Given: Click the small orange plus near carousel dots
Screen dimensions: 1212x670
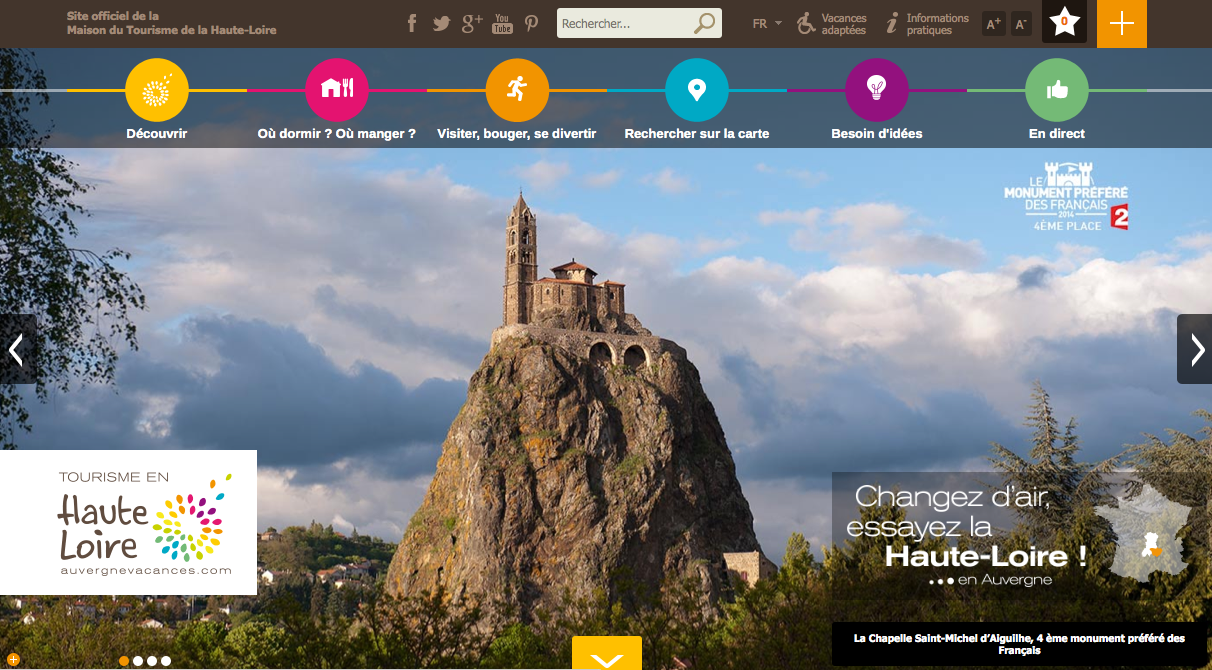Looking at the screenshot, I should [13, 660].
